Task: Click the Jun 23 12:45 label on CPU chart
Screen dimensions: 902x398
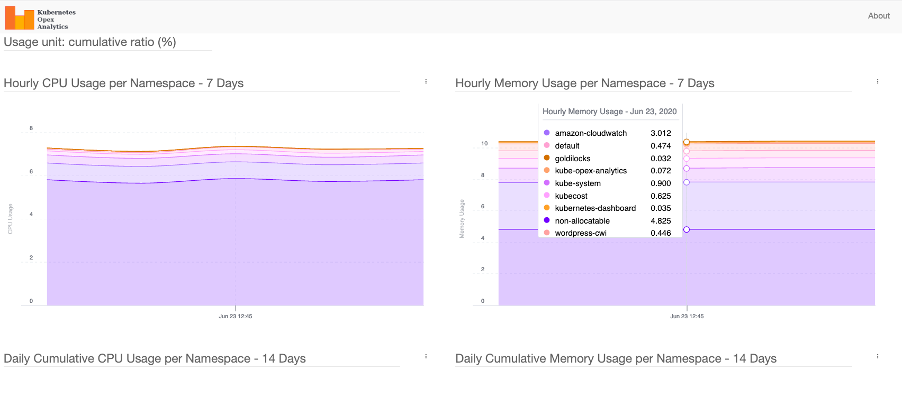Action: pos(235,316)
